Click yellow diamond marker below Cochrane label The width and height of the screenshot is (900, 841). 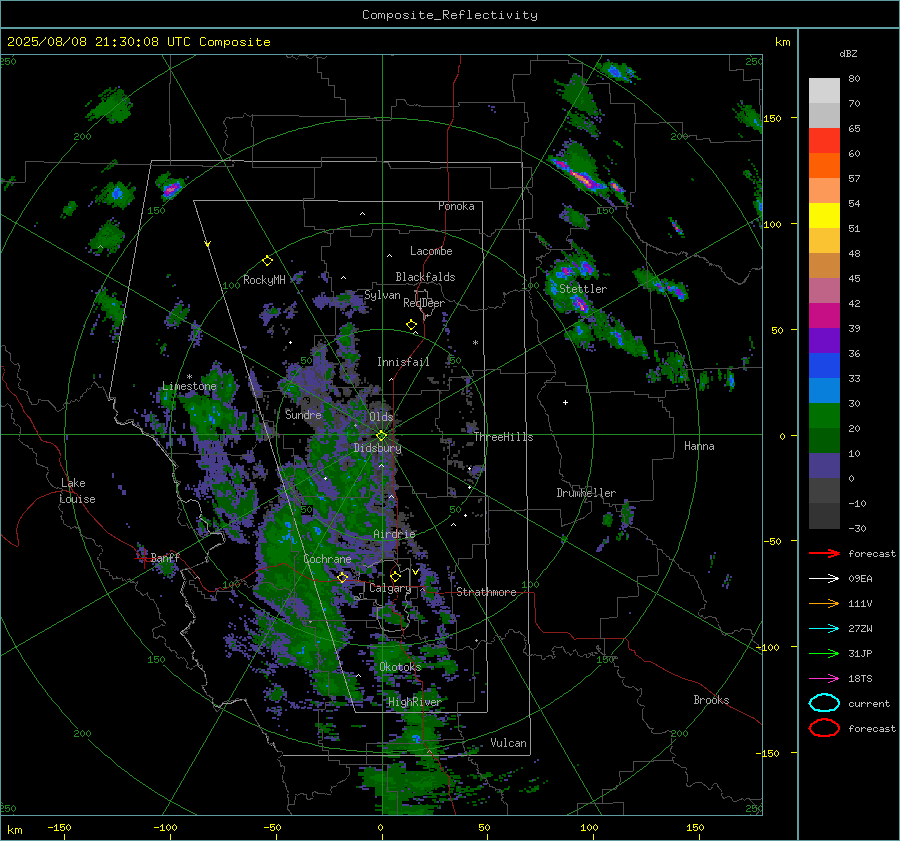(343, 577)
